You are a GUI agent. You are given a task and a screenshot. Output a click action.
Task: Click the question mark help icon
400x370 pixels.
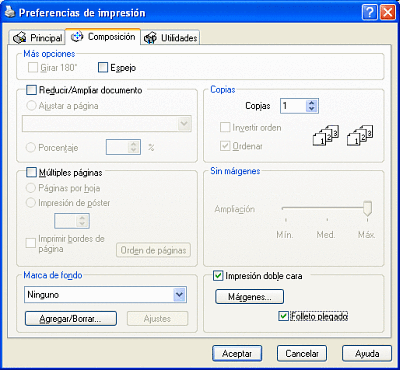(x=369, y=13)
